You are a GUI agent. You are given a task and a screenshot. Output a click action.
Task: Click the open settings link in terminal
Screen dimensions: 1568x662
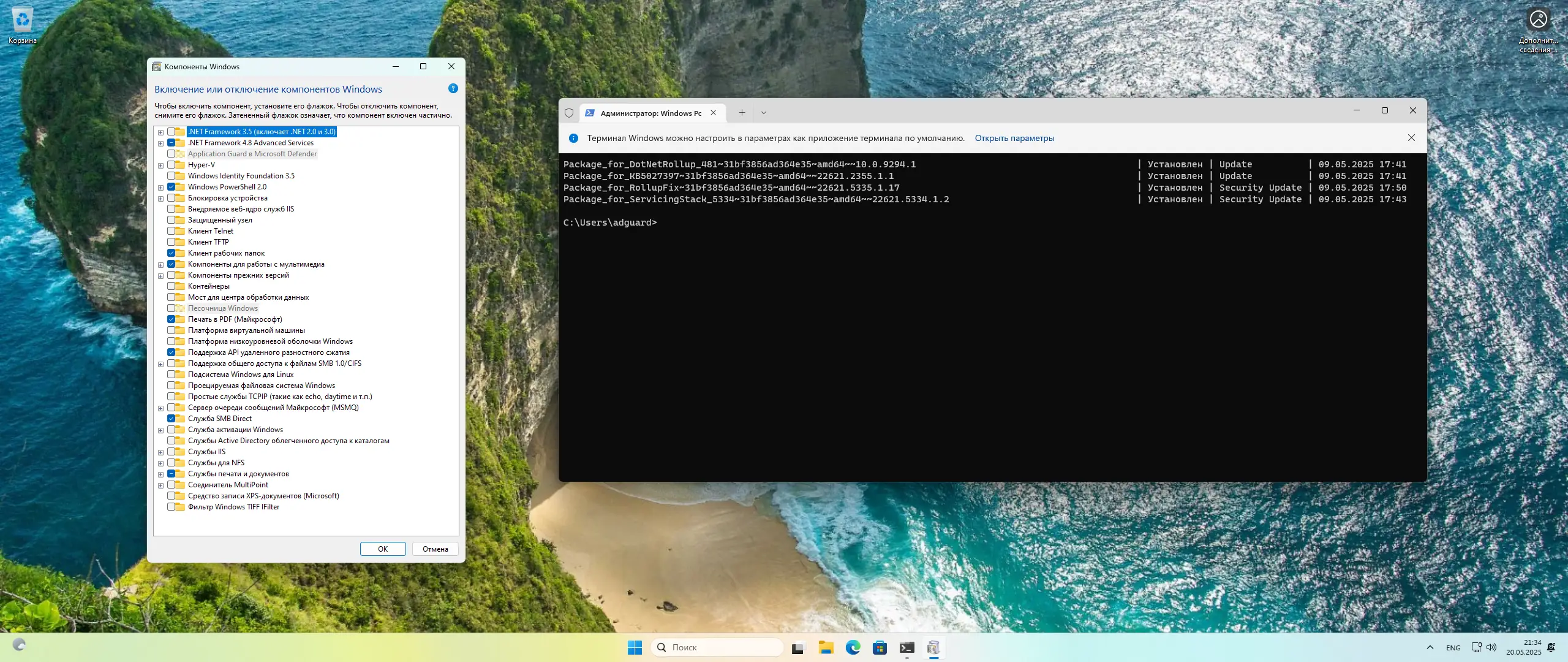1014,138
